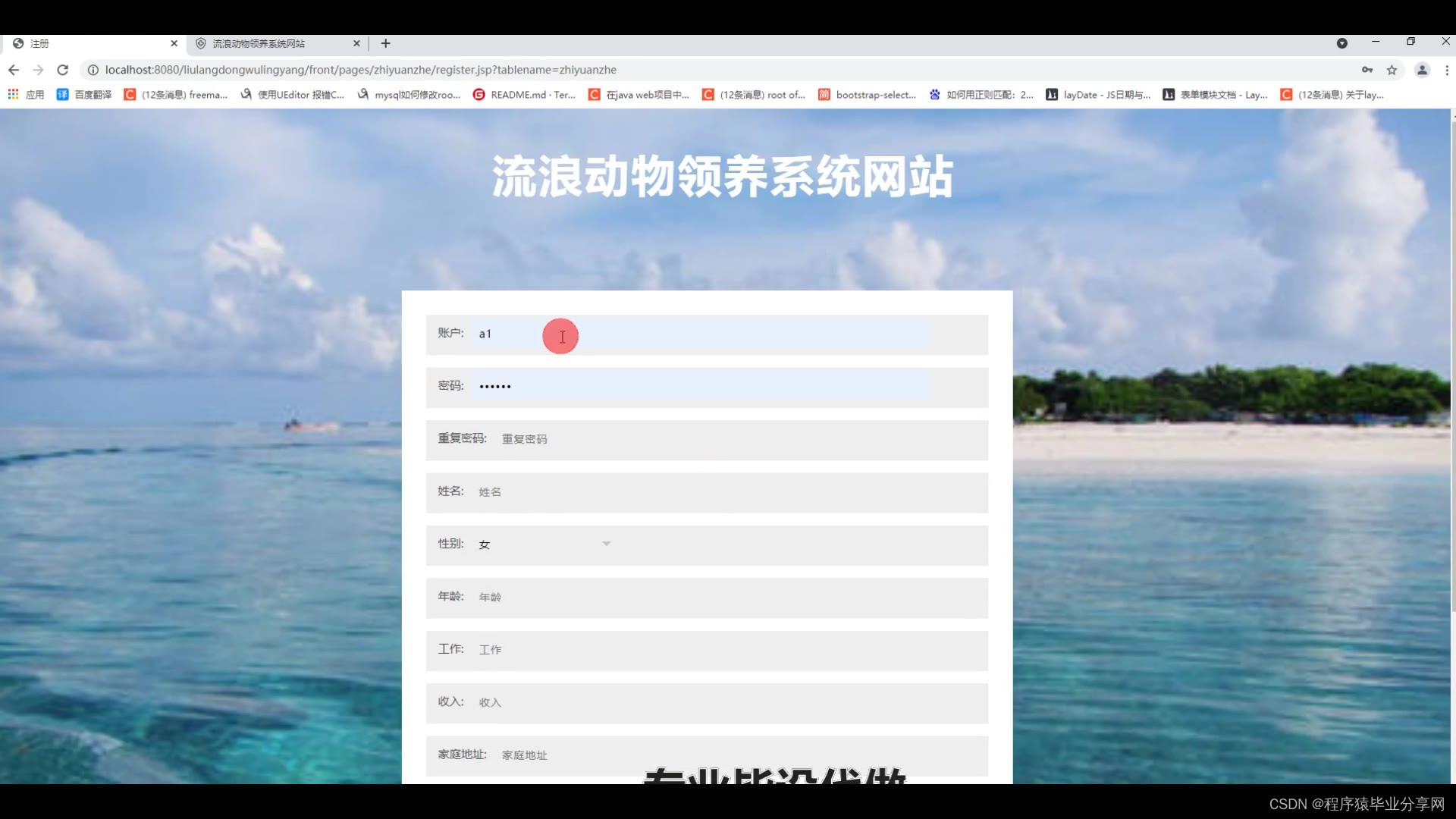Open a new browser tab
Viewport: 1456px width, 819px height.
[385, 43]
